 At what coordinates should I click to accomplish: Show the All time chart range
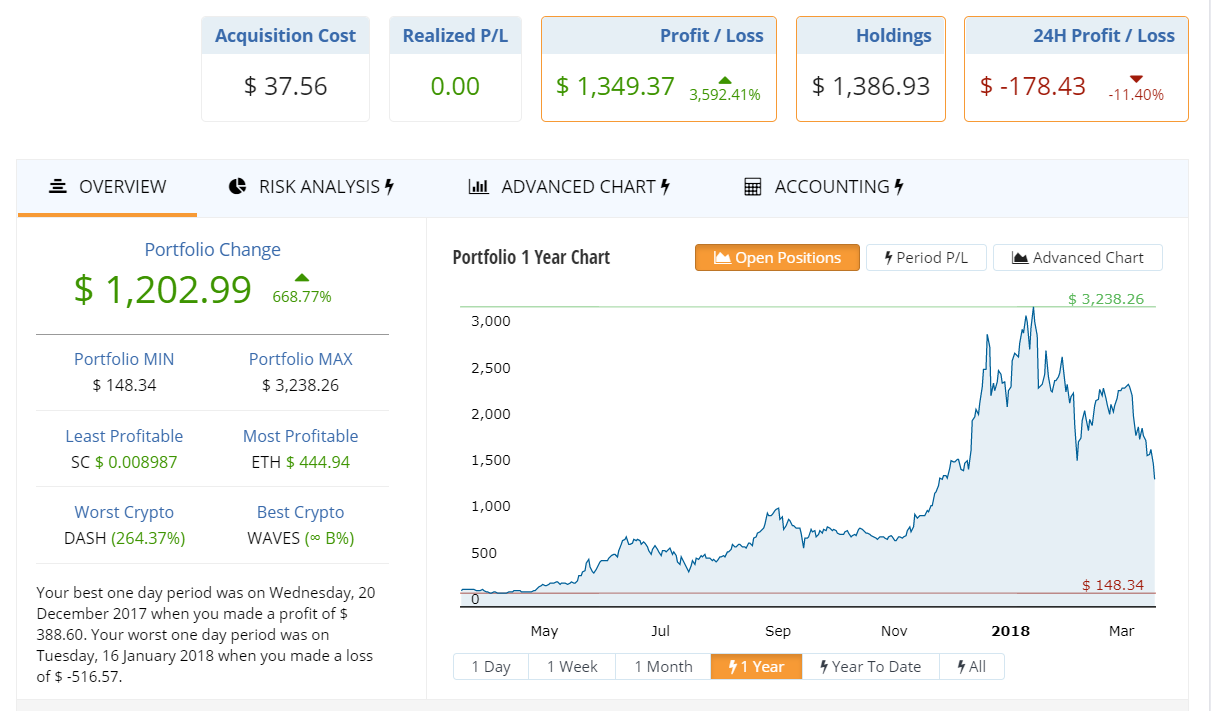[x=971, y=667]
